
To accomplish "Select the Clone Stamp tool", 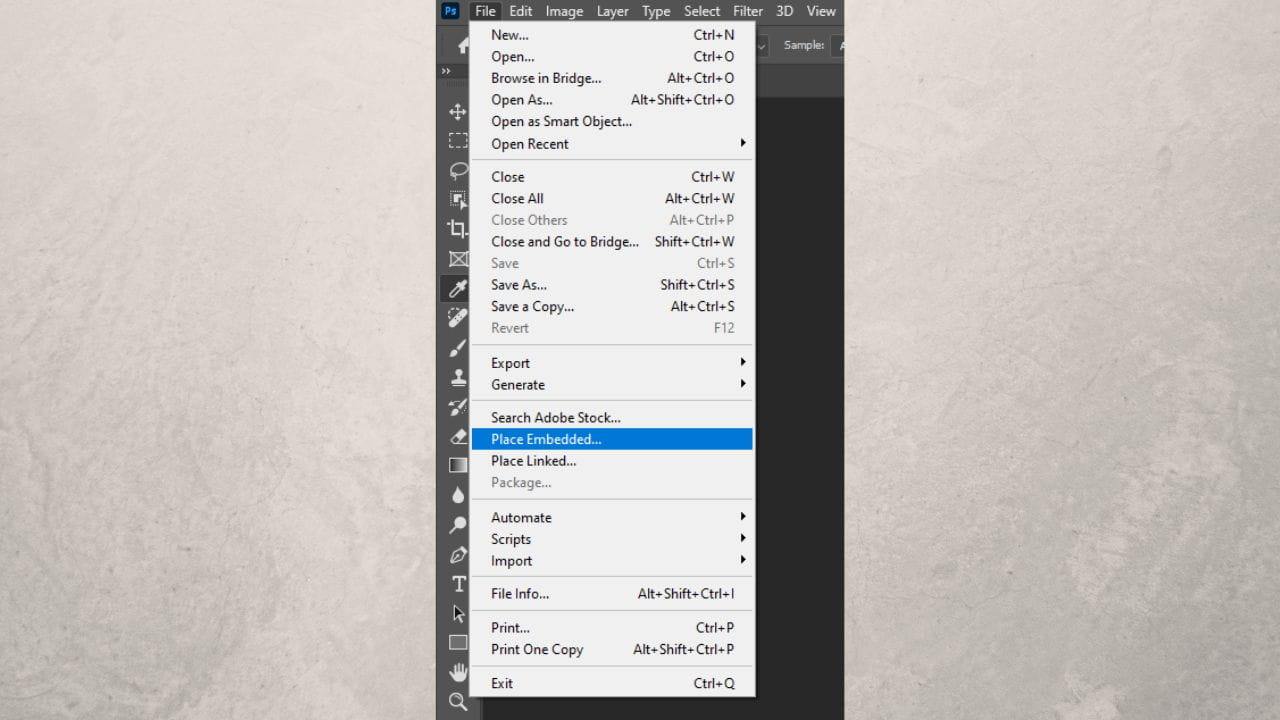I will coord(458,377).
